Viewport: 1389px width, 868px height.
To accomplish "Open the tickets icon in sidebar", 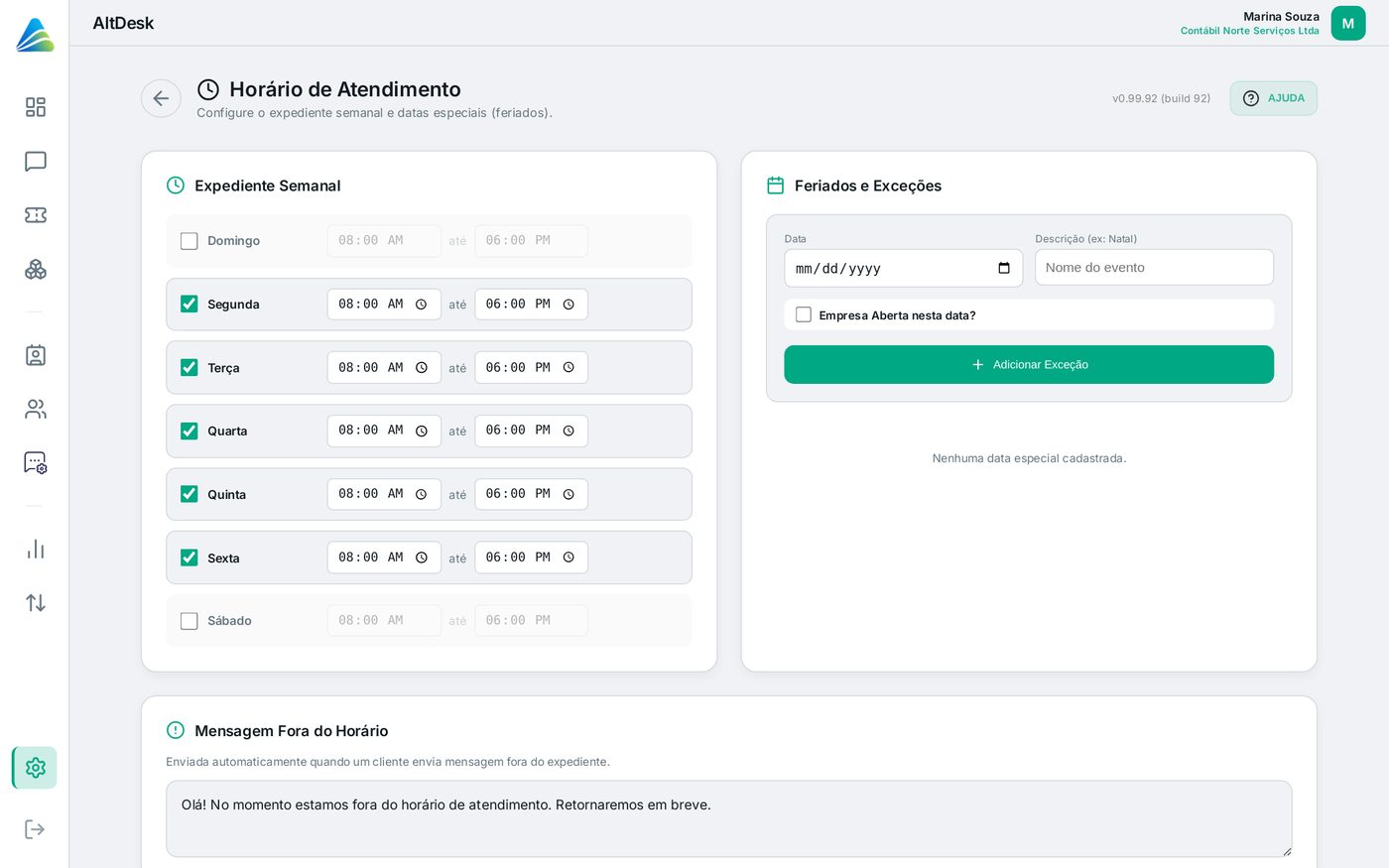I will (36, 215).
